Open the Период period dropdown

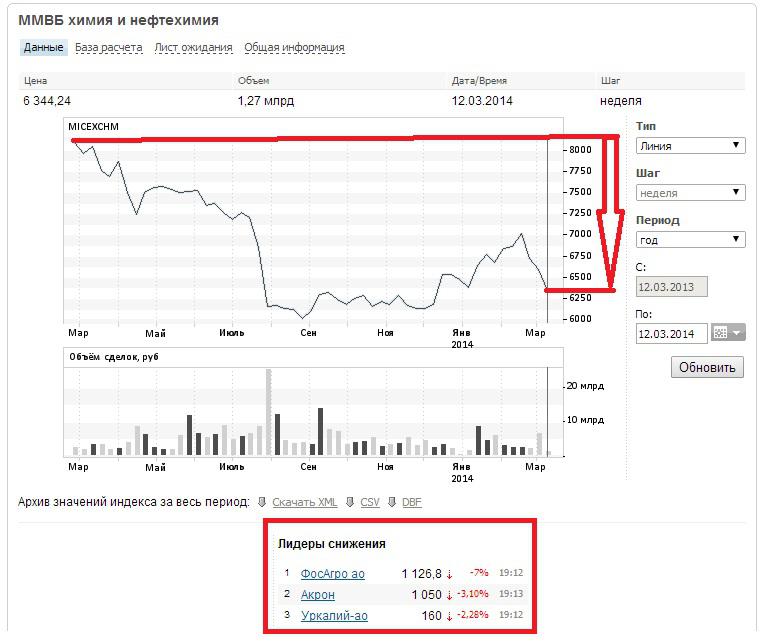[x=690, y=239]
